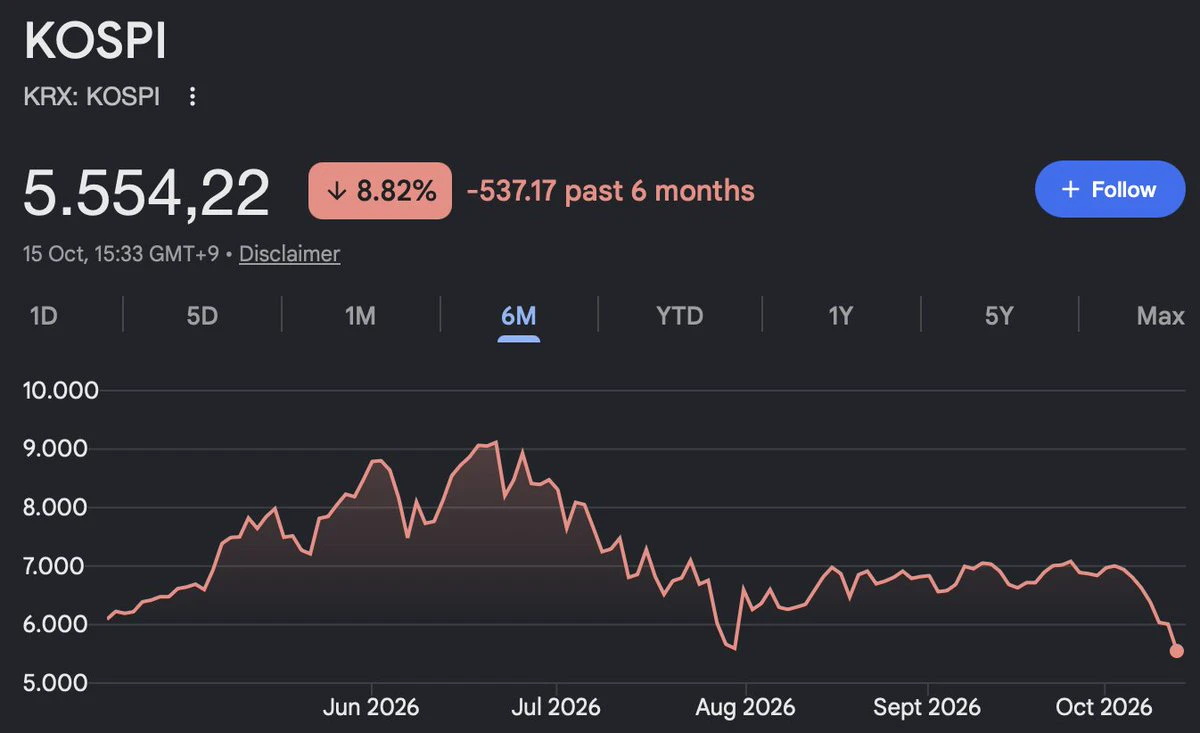The width and height of the screenshot is (1200, 733).
Task: Click the 8.82% decline badge
Action: pos(380,190)
